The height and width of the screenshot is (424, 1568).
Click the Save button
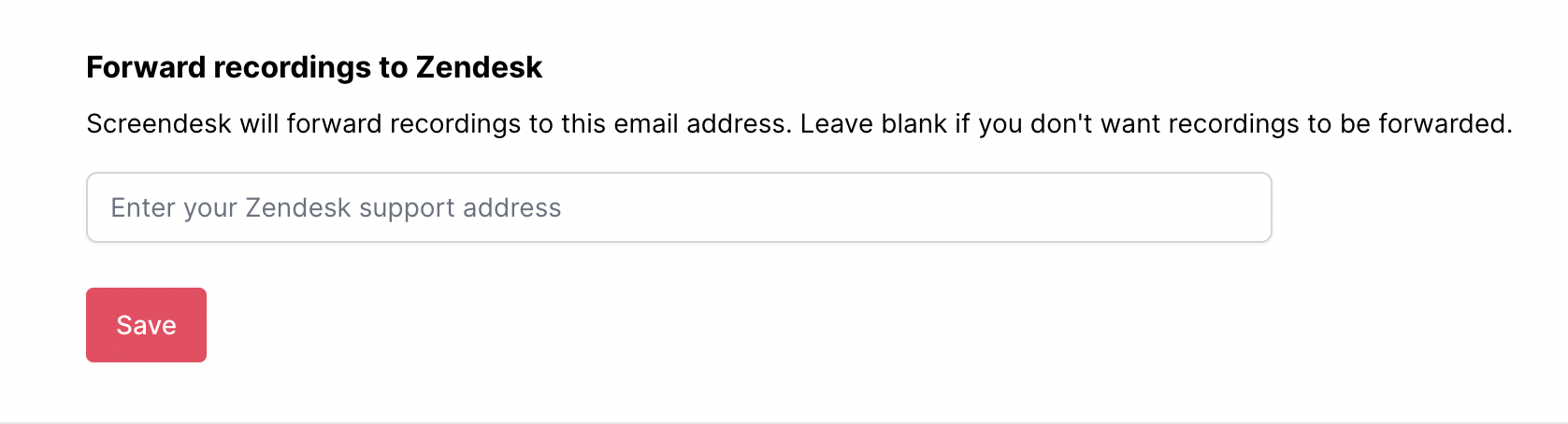click(146, 325)
